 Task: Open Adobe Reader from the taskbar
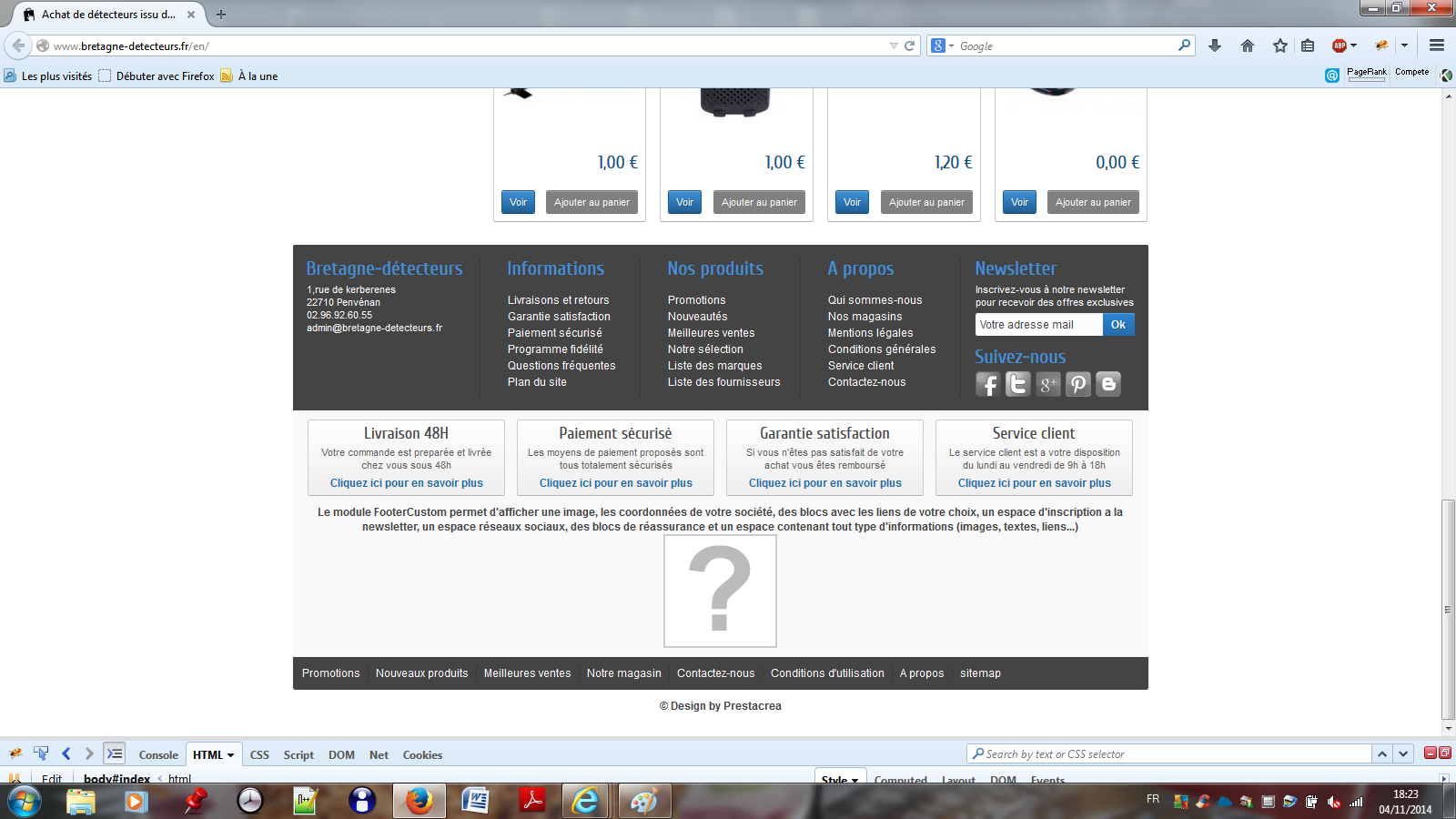531,801
